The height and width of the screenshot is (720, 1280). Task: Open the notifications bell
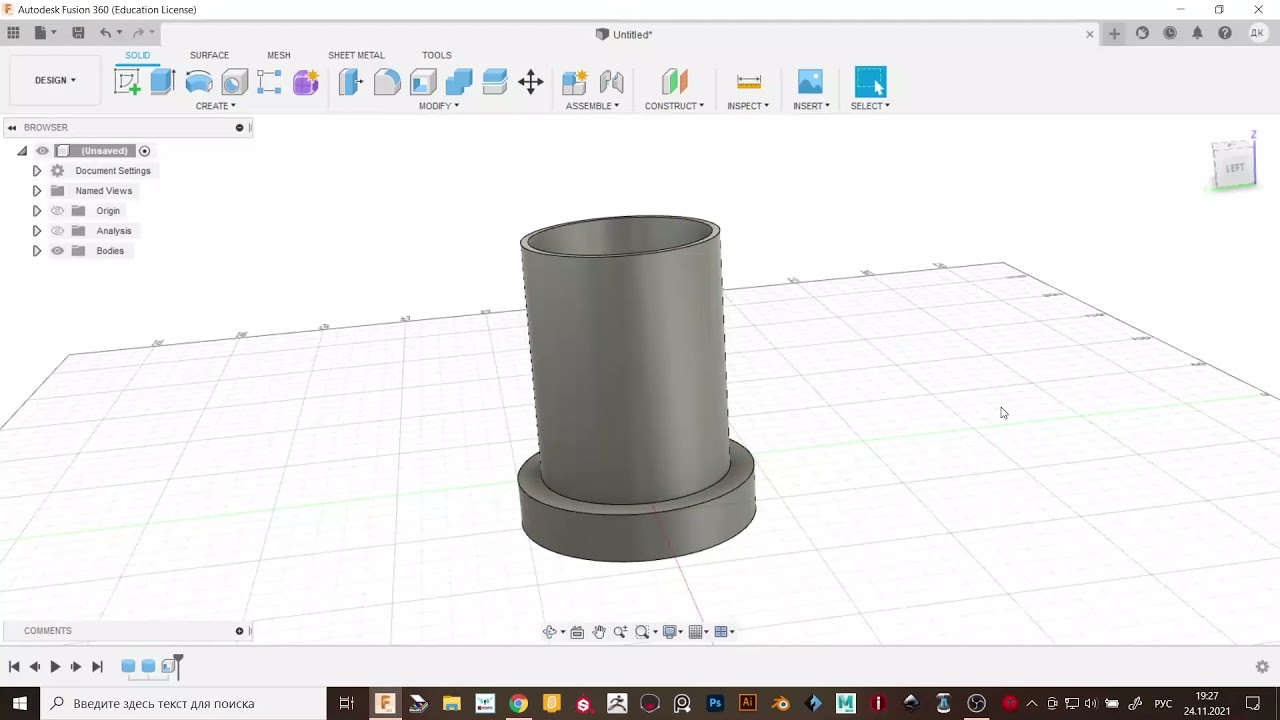(x=1197, y=33)
